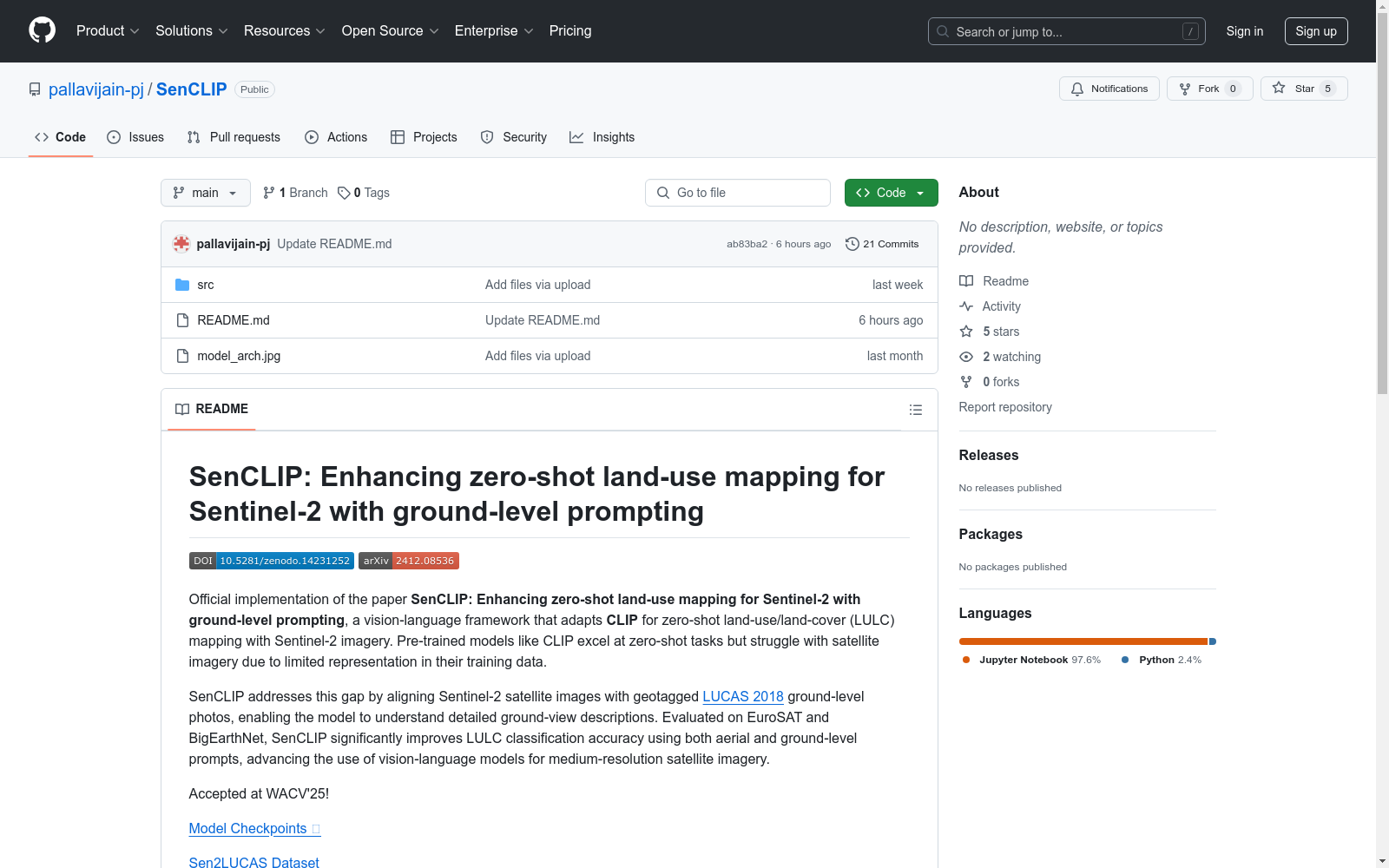This screenshot has height=868, width=1389.
Task: Open the Sen2LUCAS Dataset link
Action: (x=254, y=862)
